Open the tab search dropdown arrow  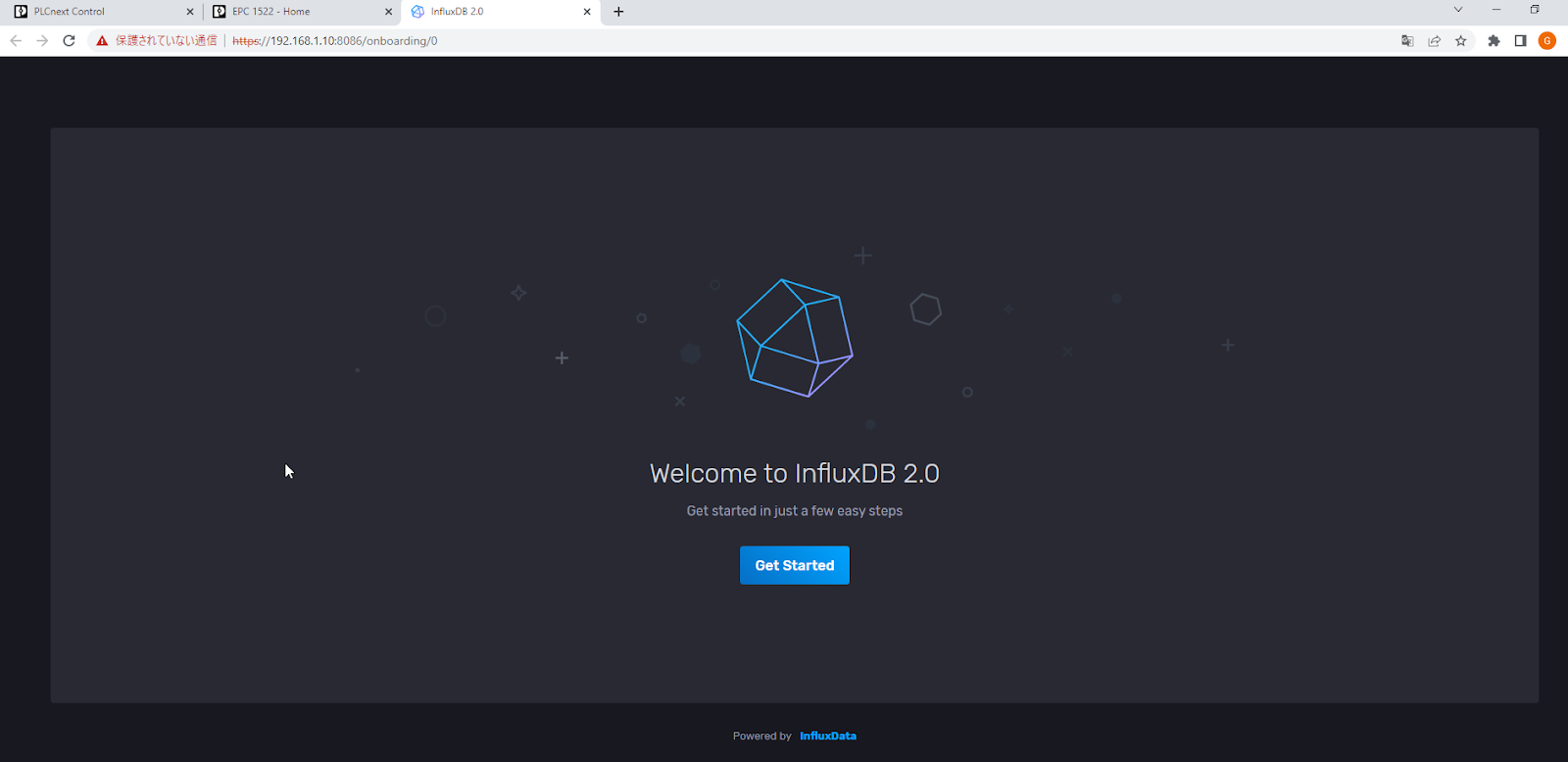click(1458, 10)
